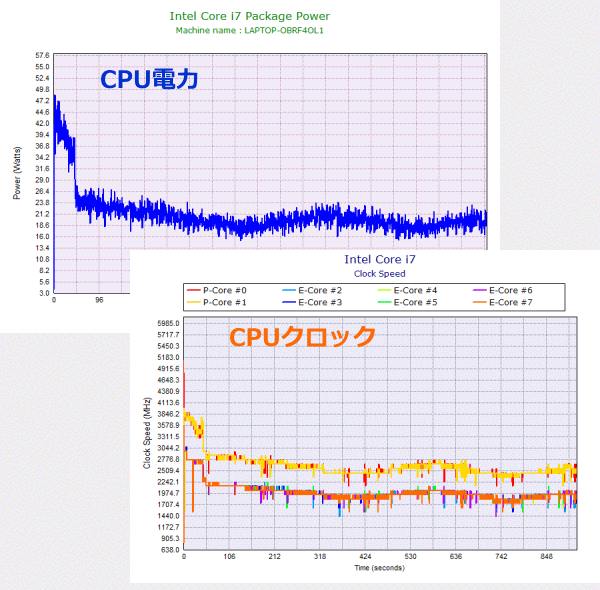Click the 57.6 value on the power axis
Viewport: 600px width, 590px height.
coord(41,56)
